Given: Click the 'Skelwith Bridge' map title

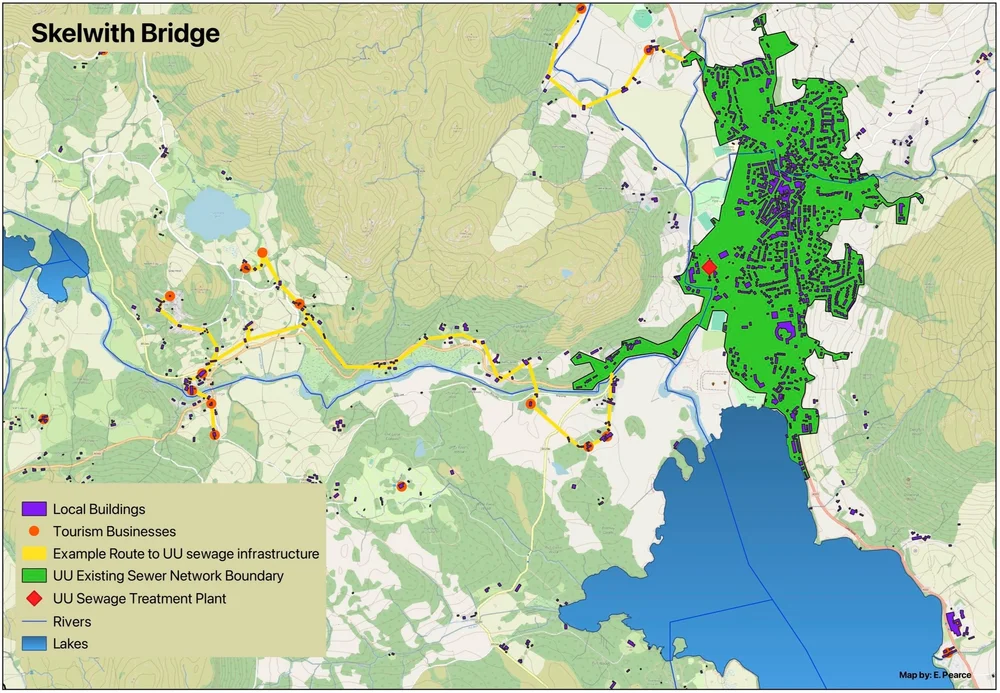Looking at the screenshot, I should click(126, 33).
